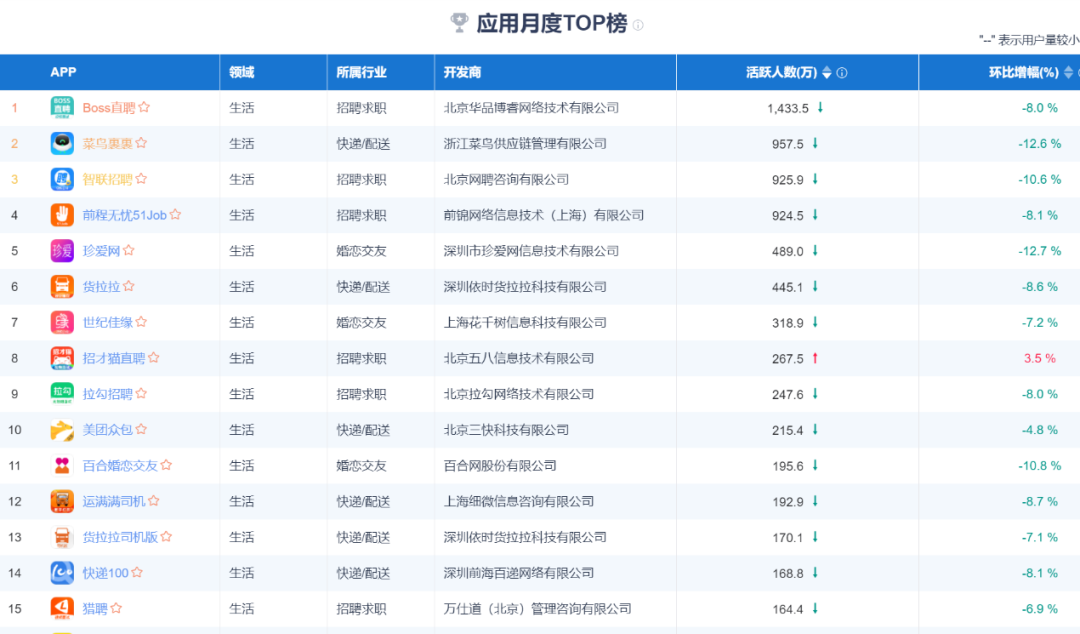This screenshot has height=634, width=1080.
Task: Open the 货拉拉司机版 app link
Action: point(120,538)
